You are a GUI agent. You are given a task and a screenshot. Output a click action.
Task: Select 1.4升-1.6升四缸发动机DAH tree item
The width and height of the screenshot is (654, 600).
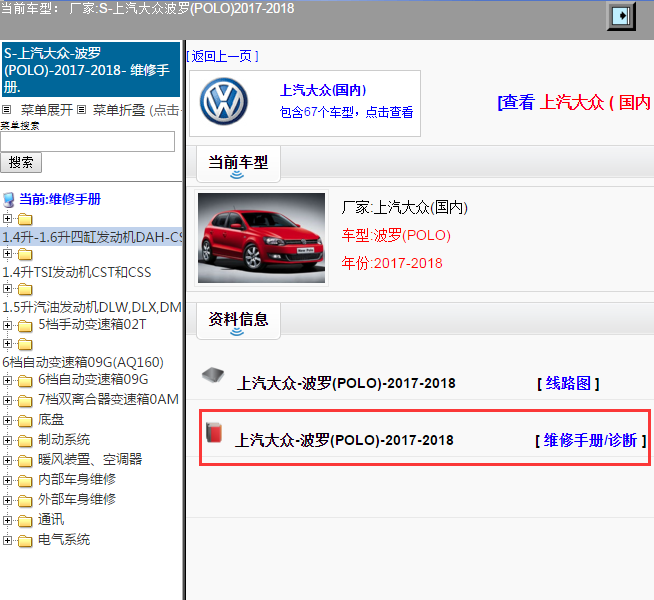[x=92, y=237]
